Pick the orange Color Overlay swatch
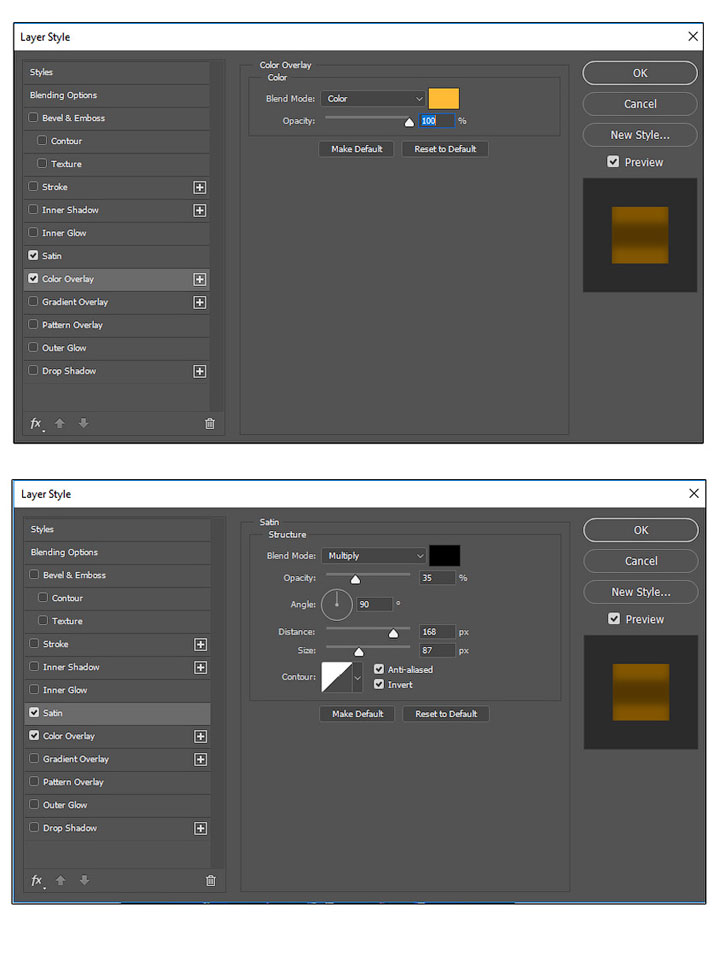The height and width of the screenshot is (961, 725). tap(444, 99)
